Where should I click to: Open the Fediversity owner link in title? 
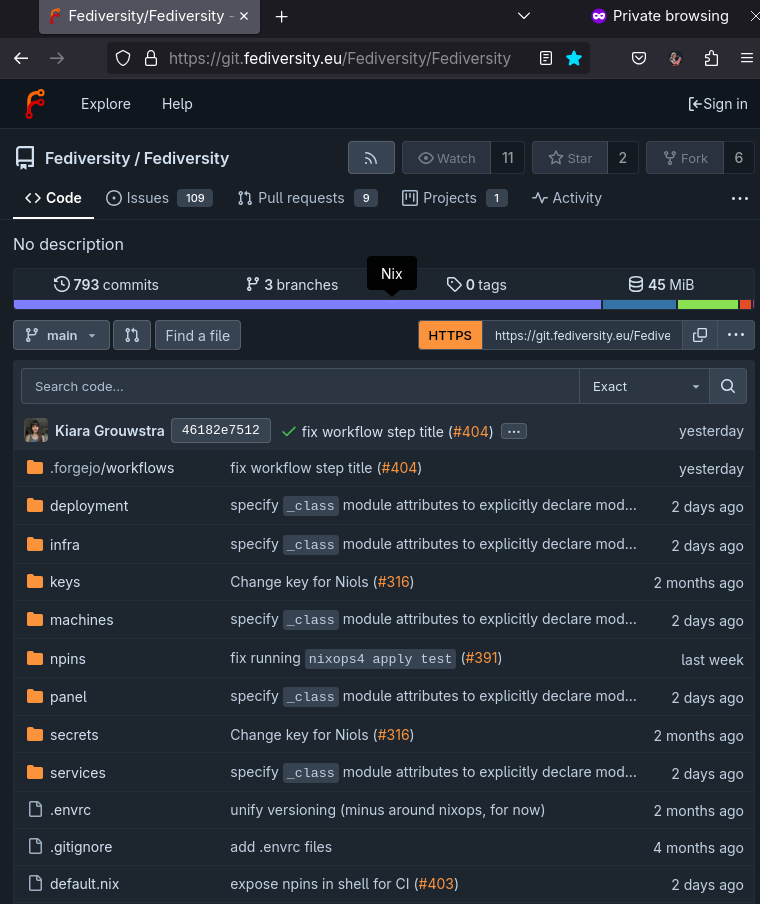(88, 158)
